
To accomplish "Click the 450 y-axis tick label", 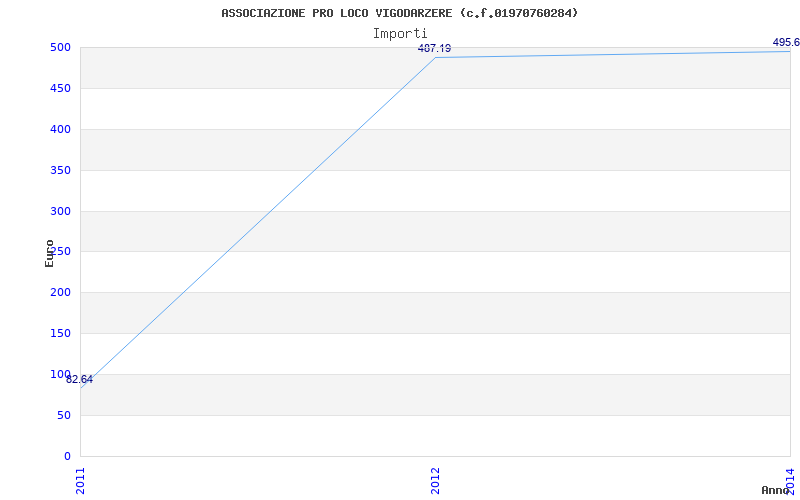I will [x=59, y=88].
